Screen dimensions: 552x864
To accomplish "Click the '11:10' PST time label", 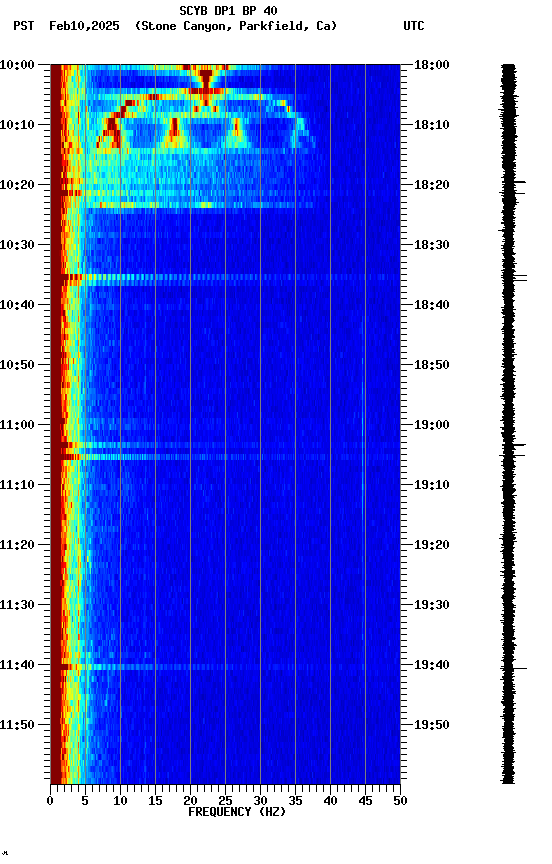I will pyautogui.click(x=17, y=485).
